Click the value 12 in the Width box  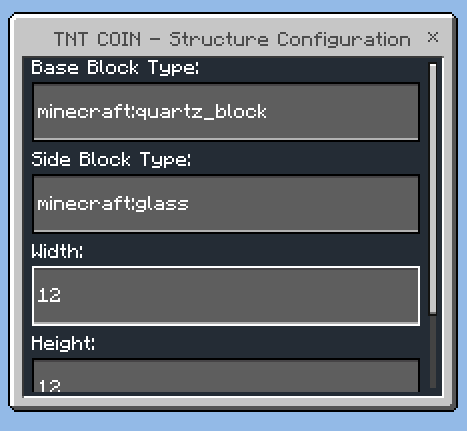click(49, 295)
